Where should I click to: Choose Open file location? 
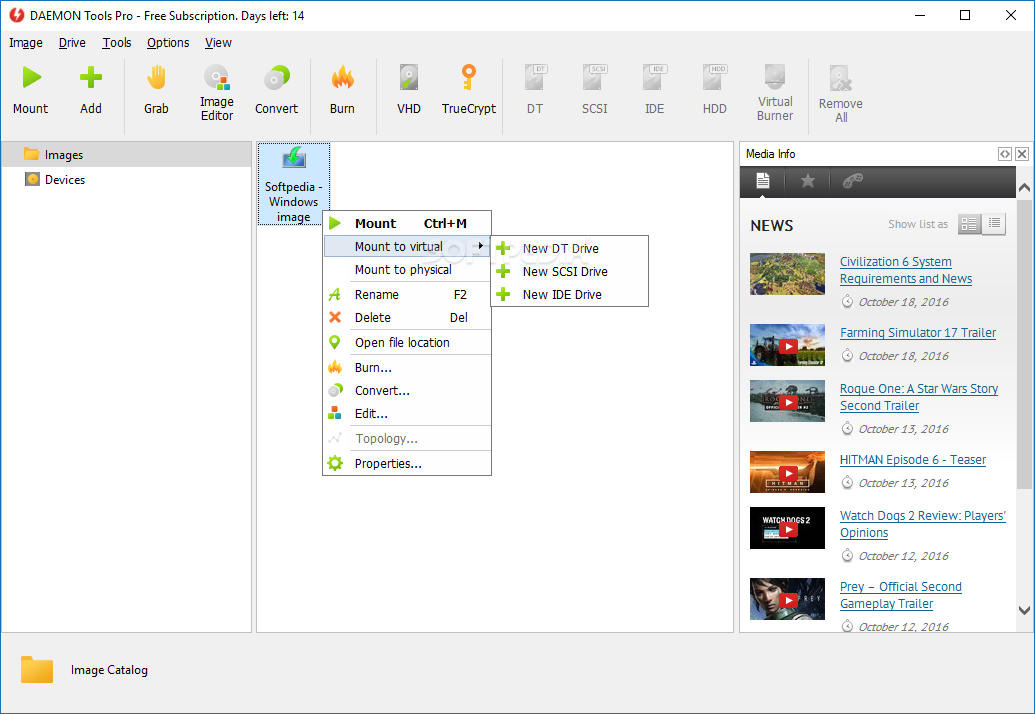pos(407,342)
